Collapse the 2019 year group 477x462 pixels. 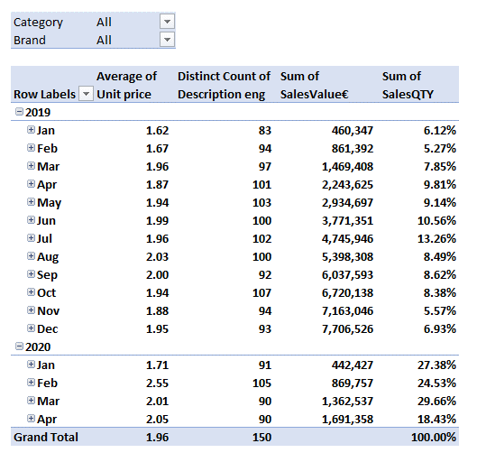tap(19, 112)
